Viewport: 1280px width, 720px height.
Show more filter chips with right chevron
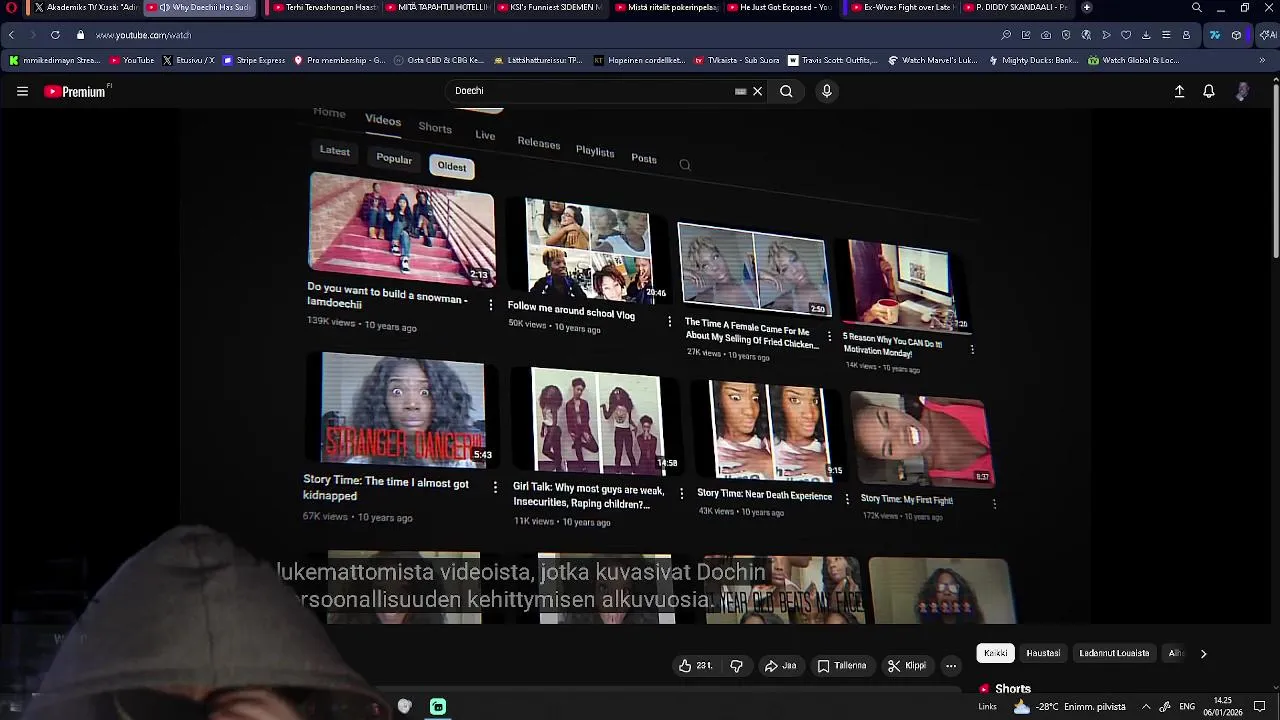click(x=1203, y=653)
